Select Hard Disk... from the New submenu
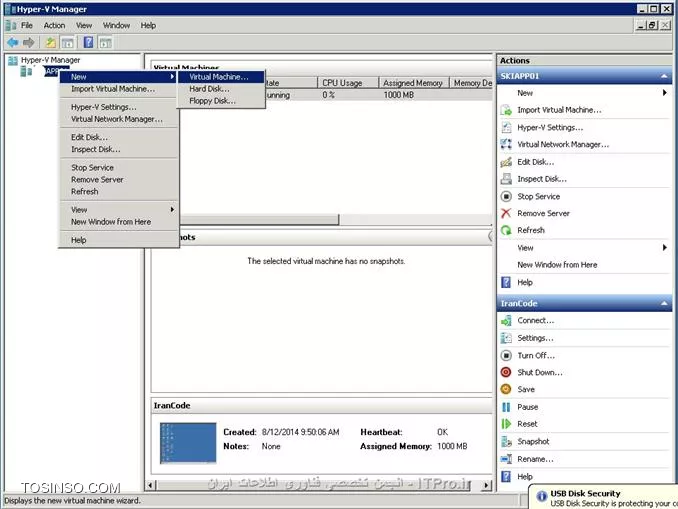Image resolution: width=678 pixels, height=509 pixels. [221, 89]
